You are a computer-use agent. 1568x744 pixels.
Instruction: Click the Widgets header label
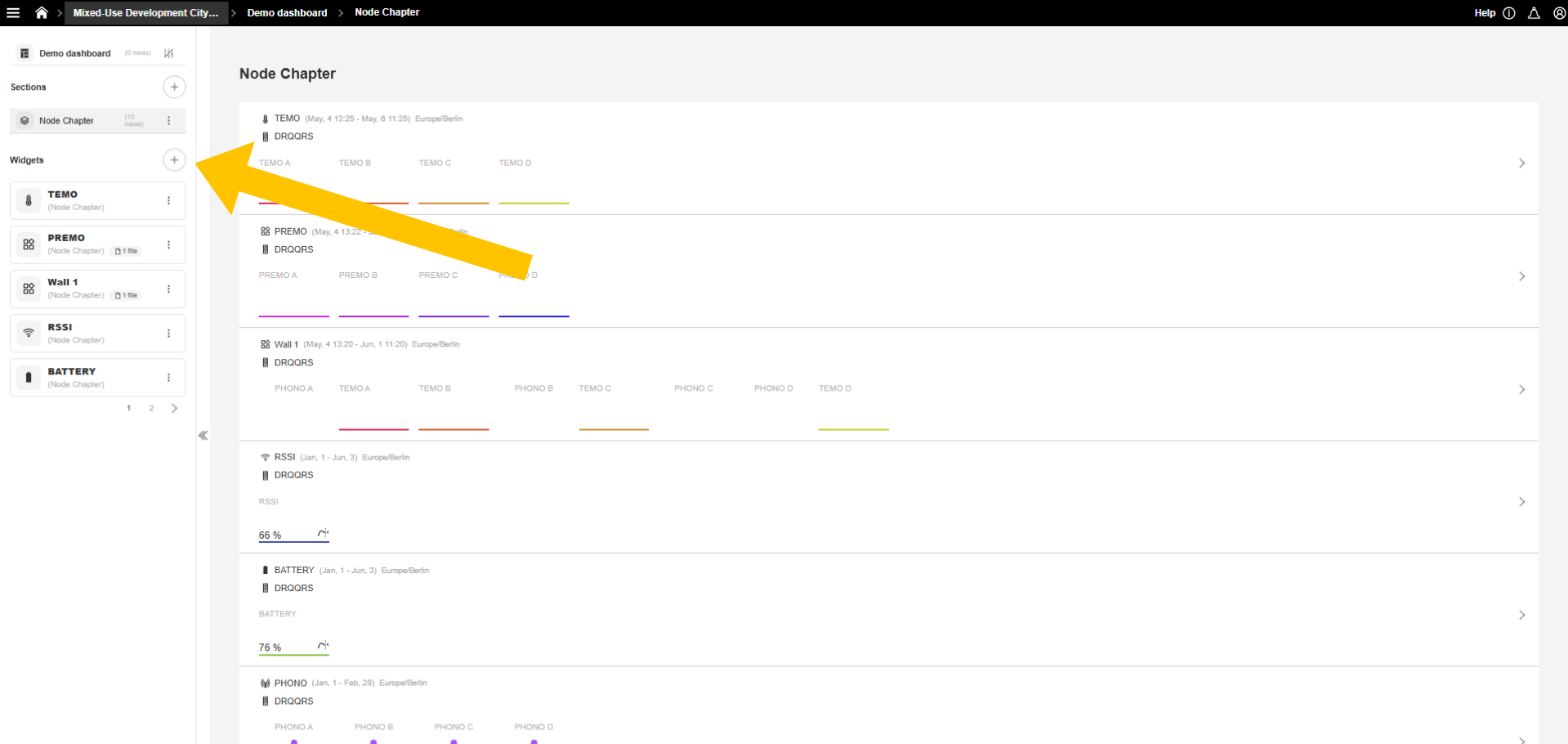click(27, 160)
